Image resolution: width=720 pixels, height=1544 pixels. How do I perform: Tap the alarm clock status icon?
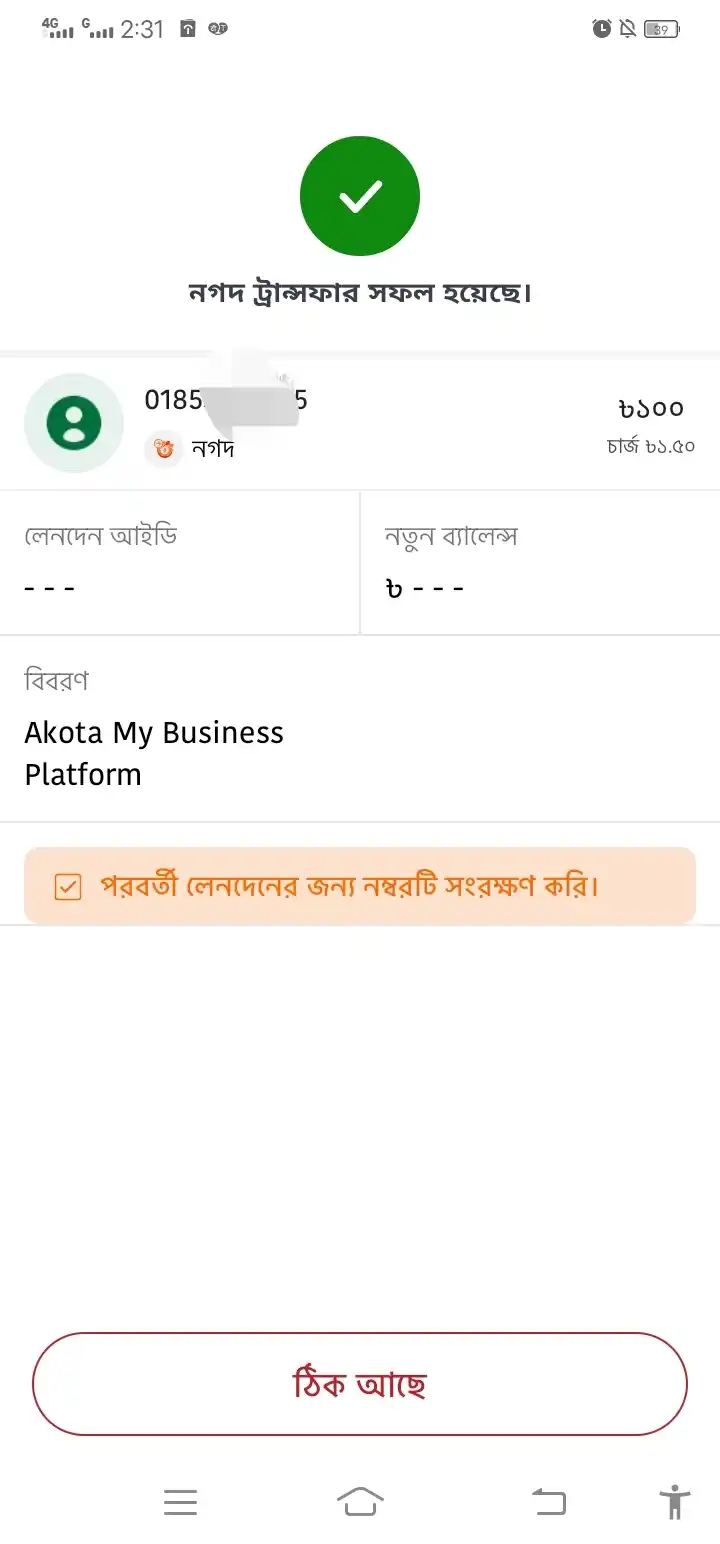click(602, 29)
